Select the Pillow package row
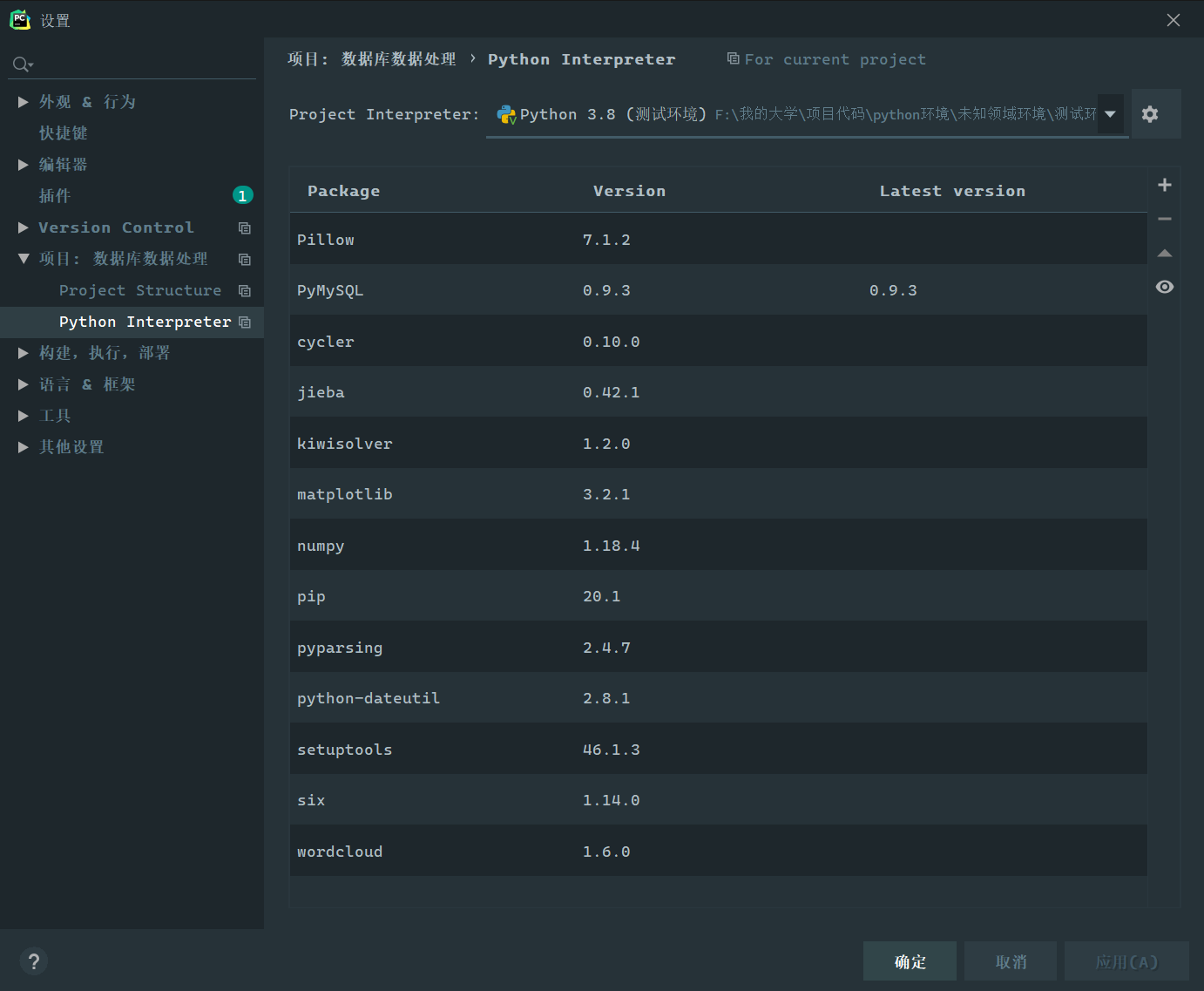The height and width of the screenshot is (991, 1204). 718,239
